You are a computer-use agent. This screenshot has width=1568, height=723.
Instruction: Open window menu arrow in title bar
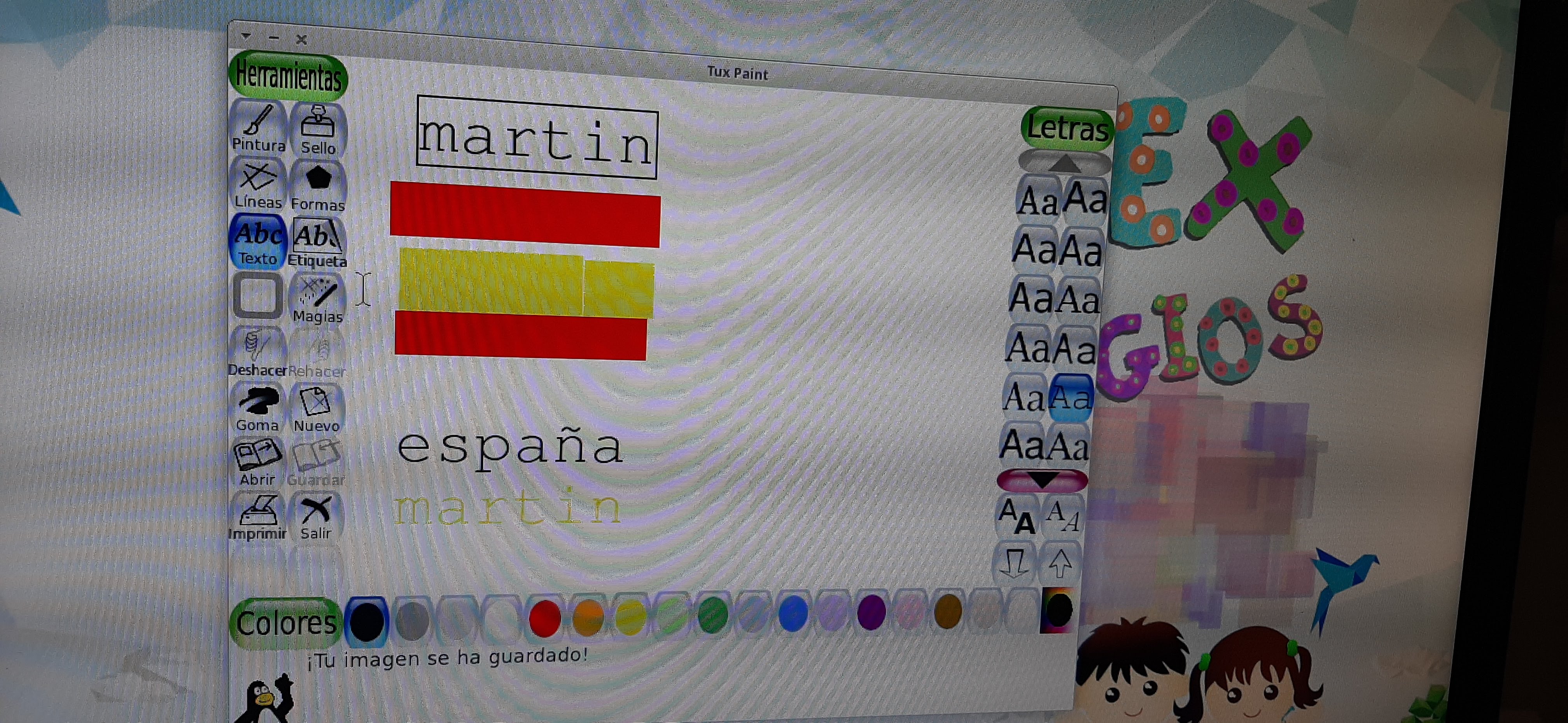point(246,37)
